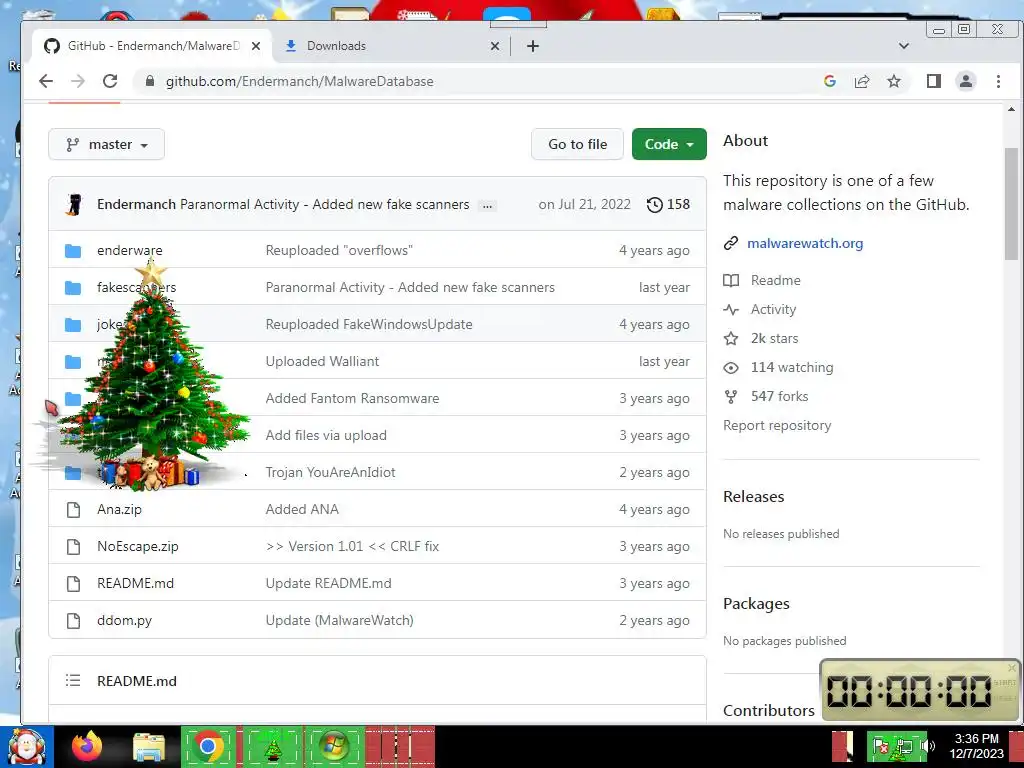
Task: Click the browser back arrow
Action: coord(46,81)
